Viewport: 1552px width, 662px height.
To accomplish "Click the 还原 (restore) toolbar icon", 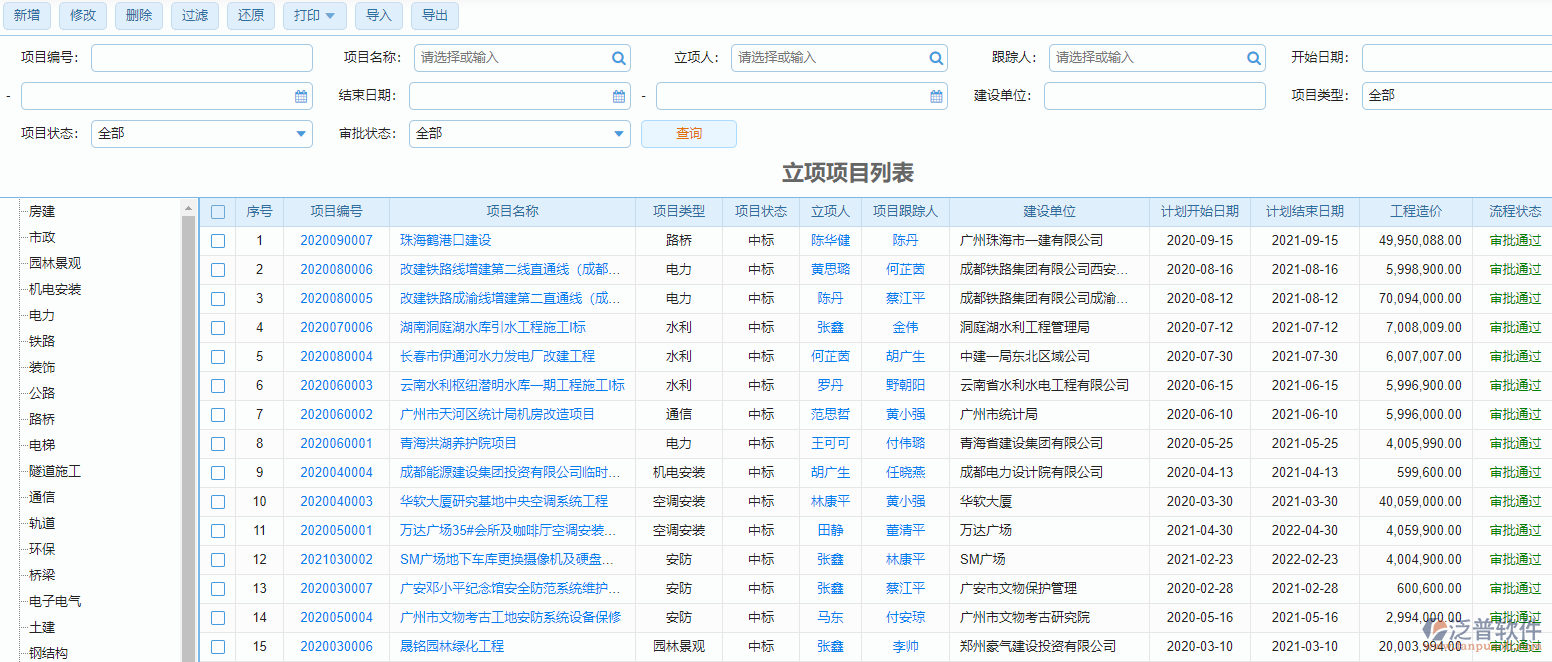I will tap(250, 15).
